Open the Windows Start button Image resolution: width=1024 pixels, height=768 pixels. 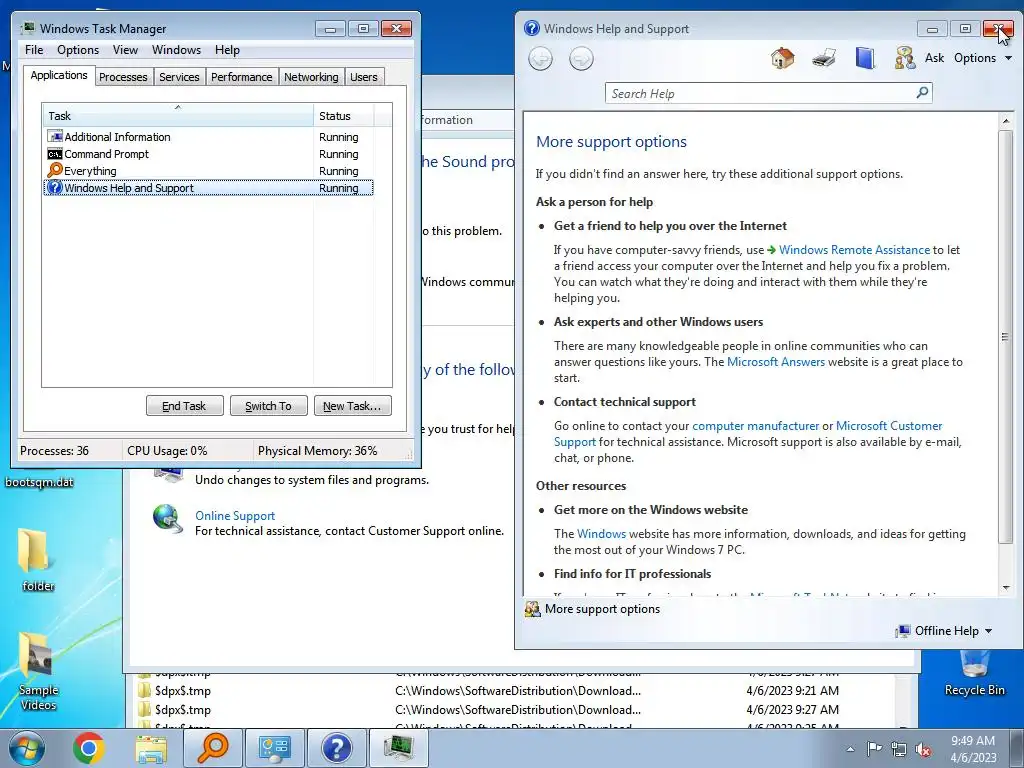pos(26,748)
